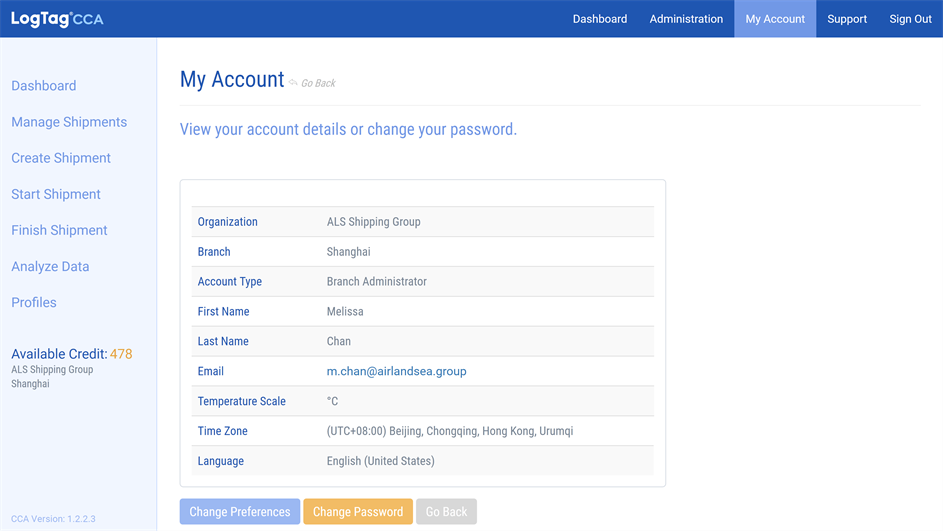Open Profiles in the sidebar
Screen dimensions: 943x531
point(34,302)
